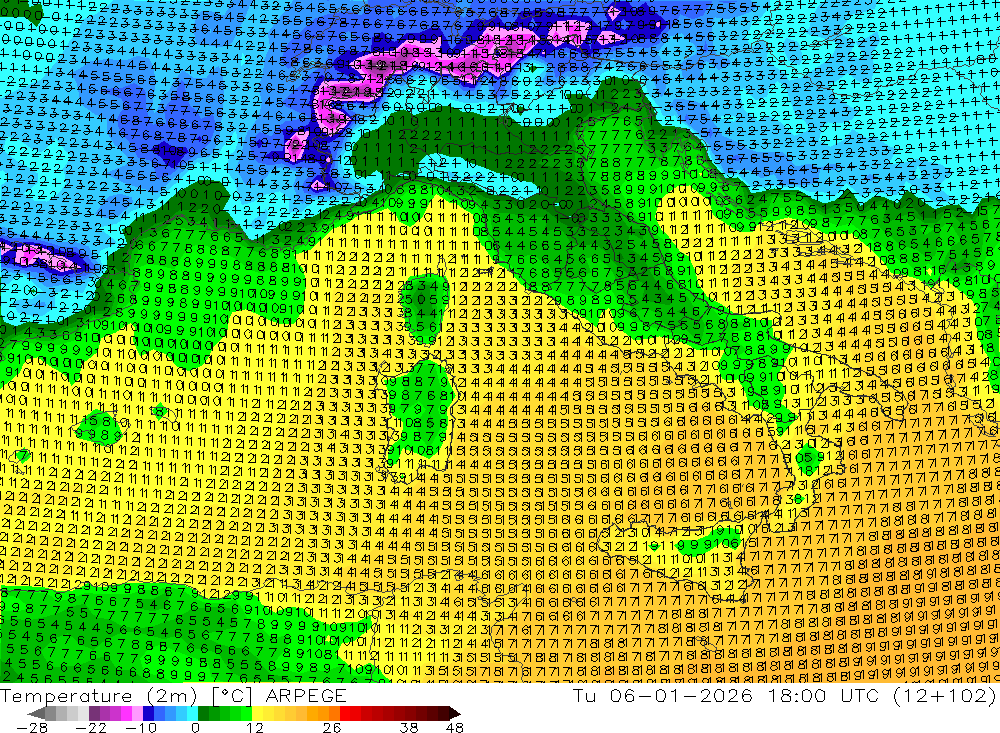Click the gray left arrow of color scale
This screenshot has width=1000, height=733.
36,713
